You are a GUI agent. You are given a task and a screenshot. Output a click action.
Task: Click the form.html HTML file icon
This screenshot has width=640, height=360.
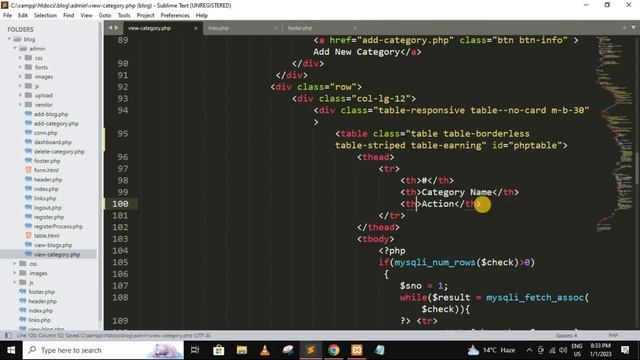click(x=28, y=170)
